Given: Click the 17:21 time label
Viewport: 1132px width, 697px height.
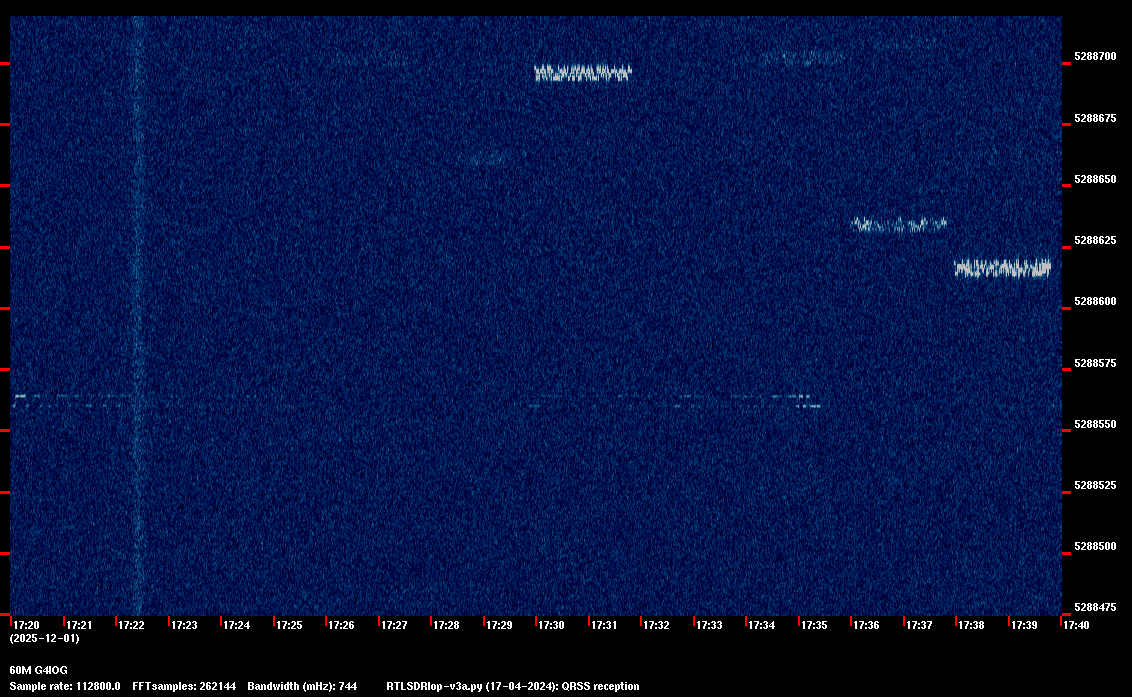Looking at the screenshot, I should (x=79, y=625).
